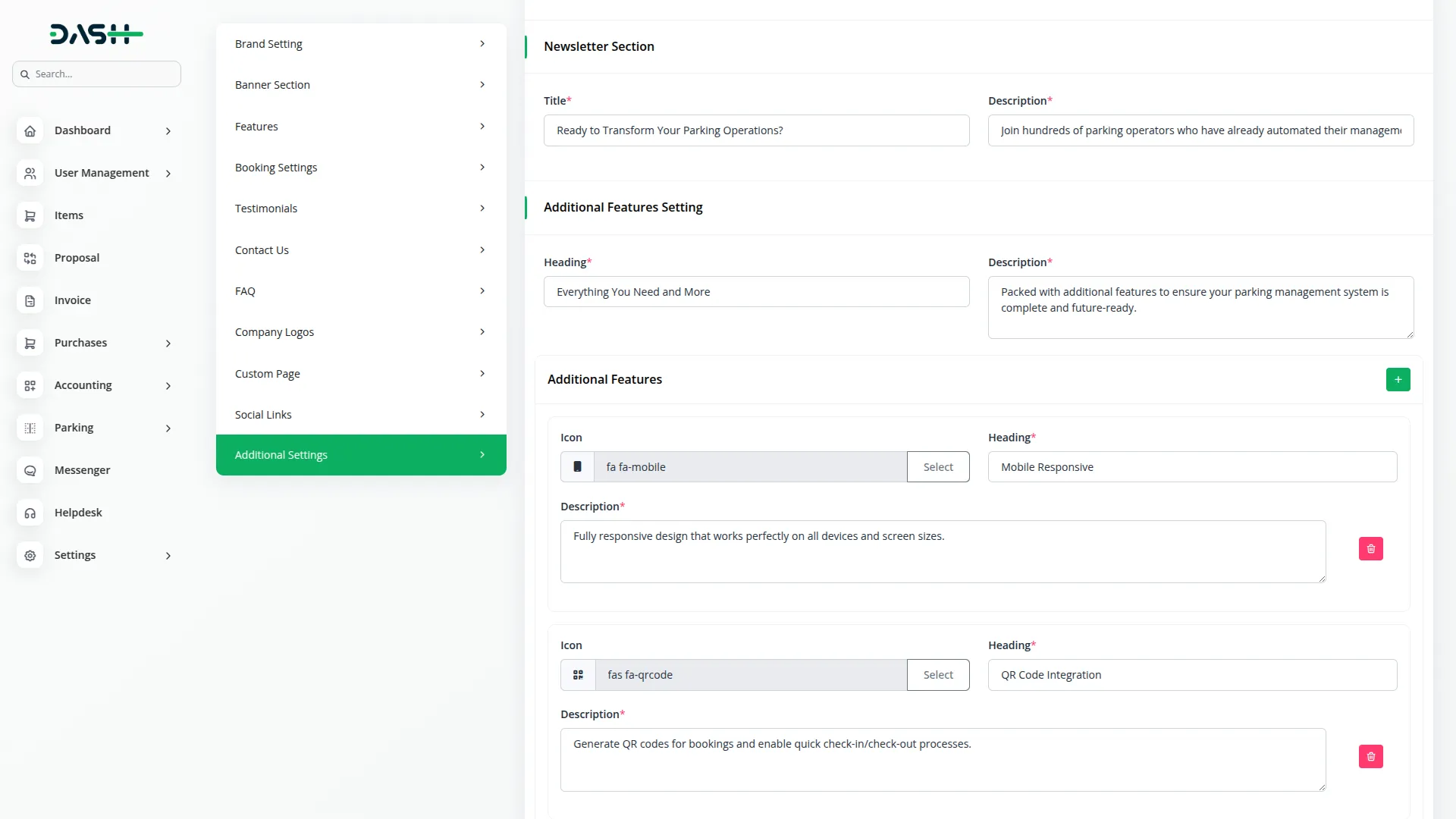Screen dimensions: 1456x819
Task: Delete the QR Code Integration feature with the trash icon
Action: (x=1370, y=756)
